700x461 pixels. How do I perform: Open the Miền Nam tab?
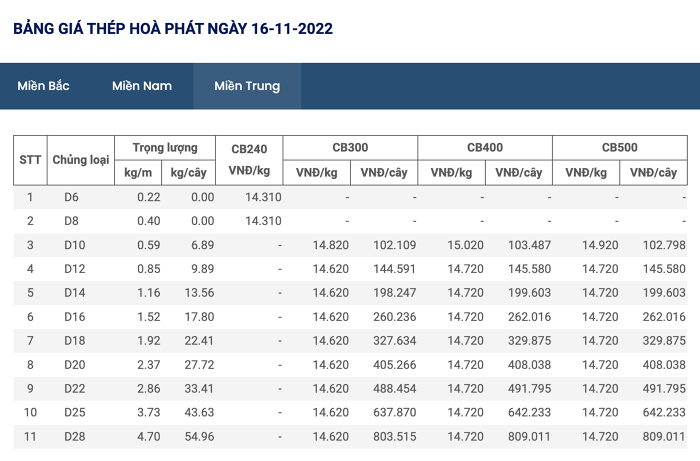142,86
